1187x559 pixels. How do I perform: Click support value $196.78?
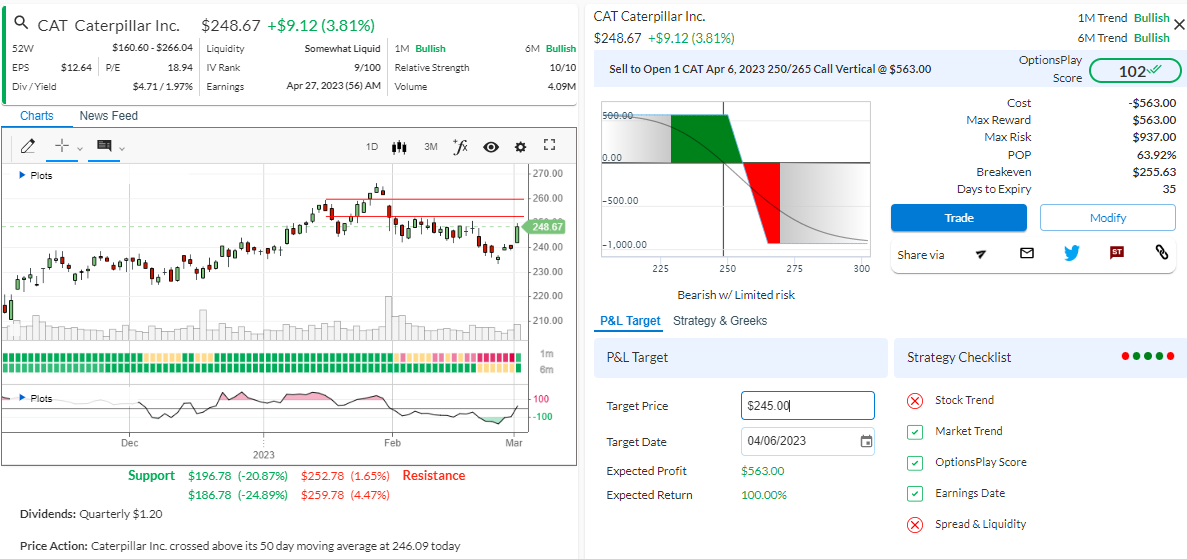click(210, 476)
